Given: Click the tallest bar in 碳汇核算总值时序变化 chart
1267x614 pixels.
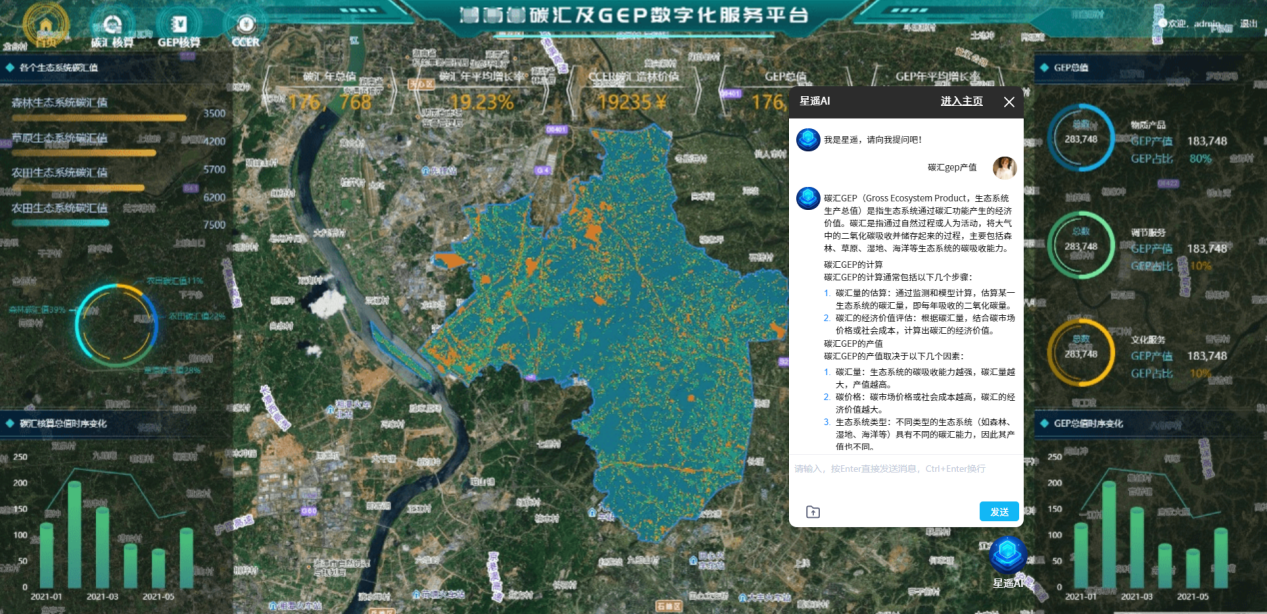Looking at the screenshot, I should [74, 534].
